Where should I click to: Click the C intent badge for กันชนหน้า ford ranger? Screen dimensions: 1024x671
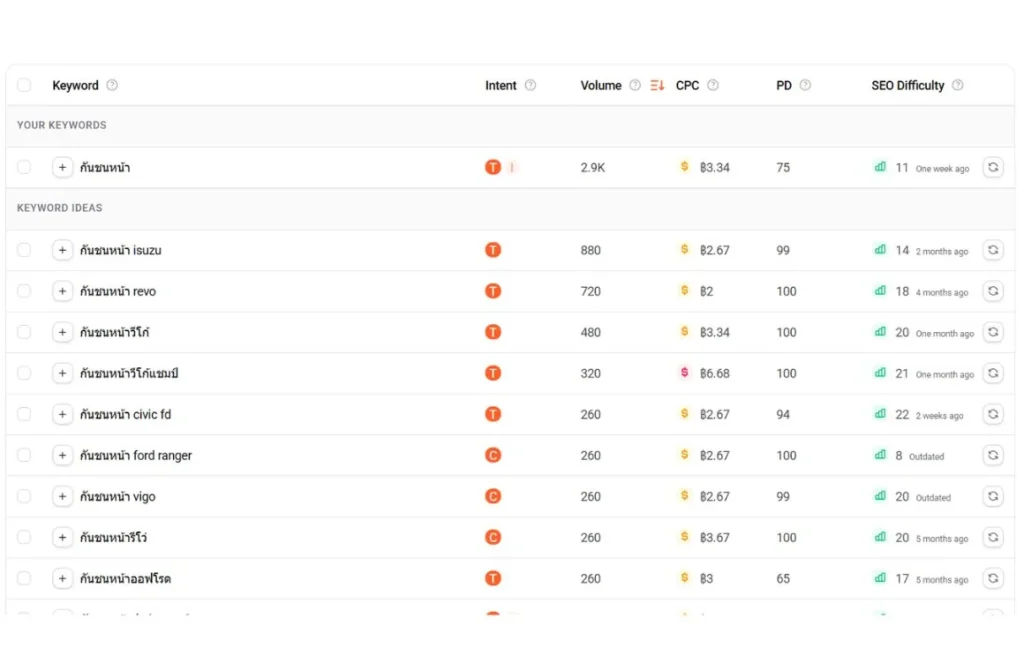coord(493,455)
